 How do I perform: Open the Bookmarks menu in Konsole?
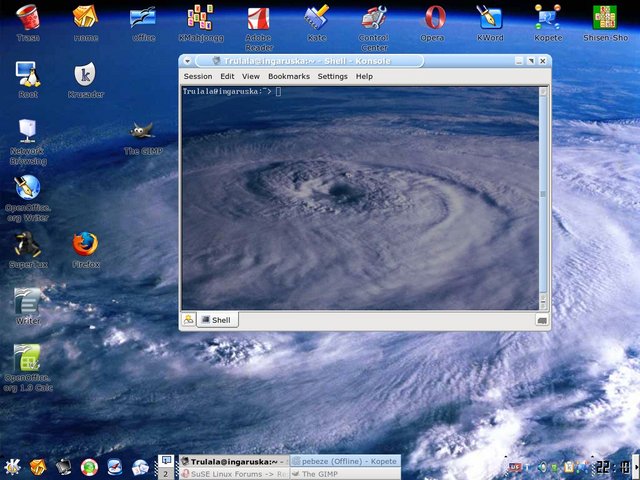(x=289, y=76)
